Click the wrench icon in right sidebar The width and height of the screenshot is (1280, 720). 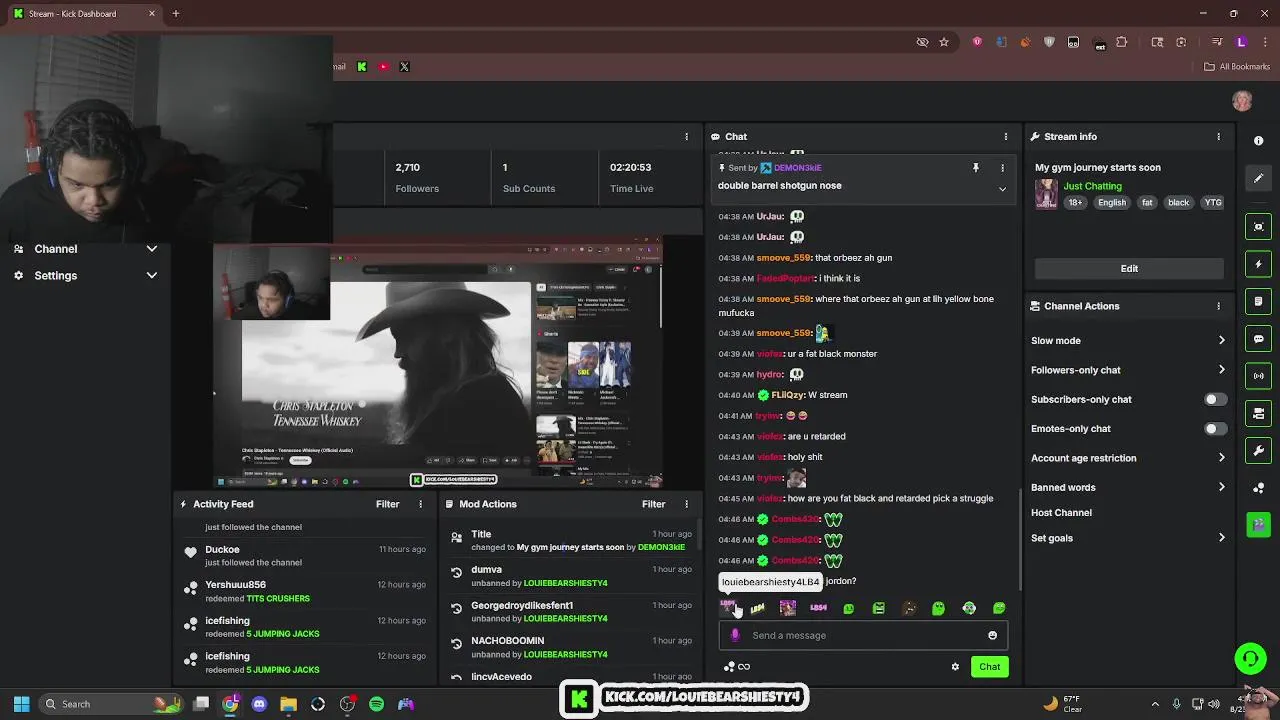click(1259, 450)
